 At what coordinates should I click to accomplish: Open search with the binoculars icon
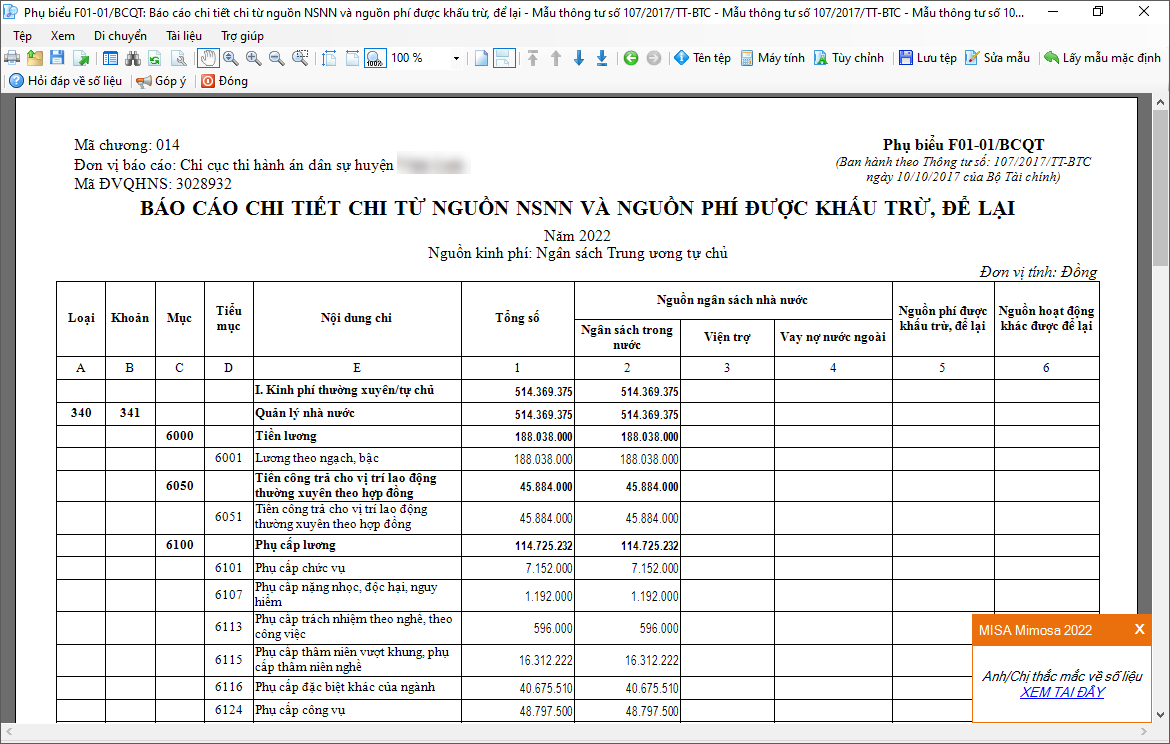pos(133,58)
